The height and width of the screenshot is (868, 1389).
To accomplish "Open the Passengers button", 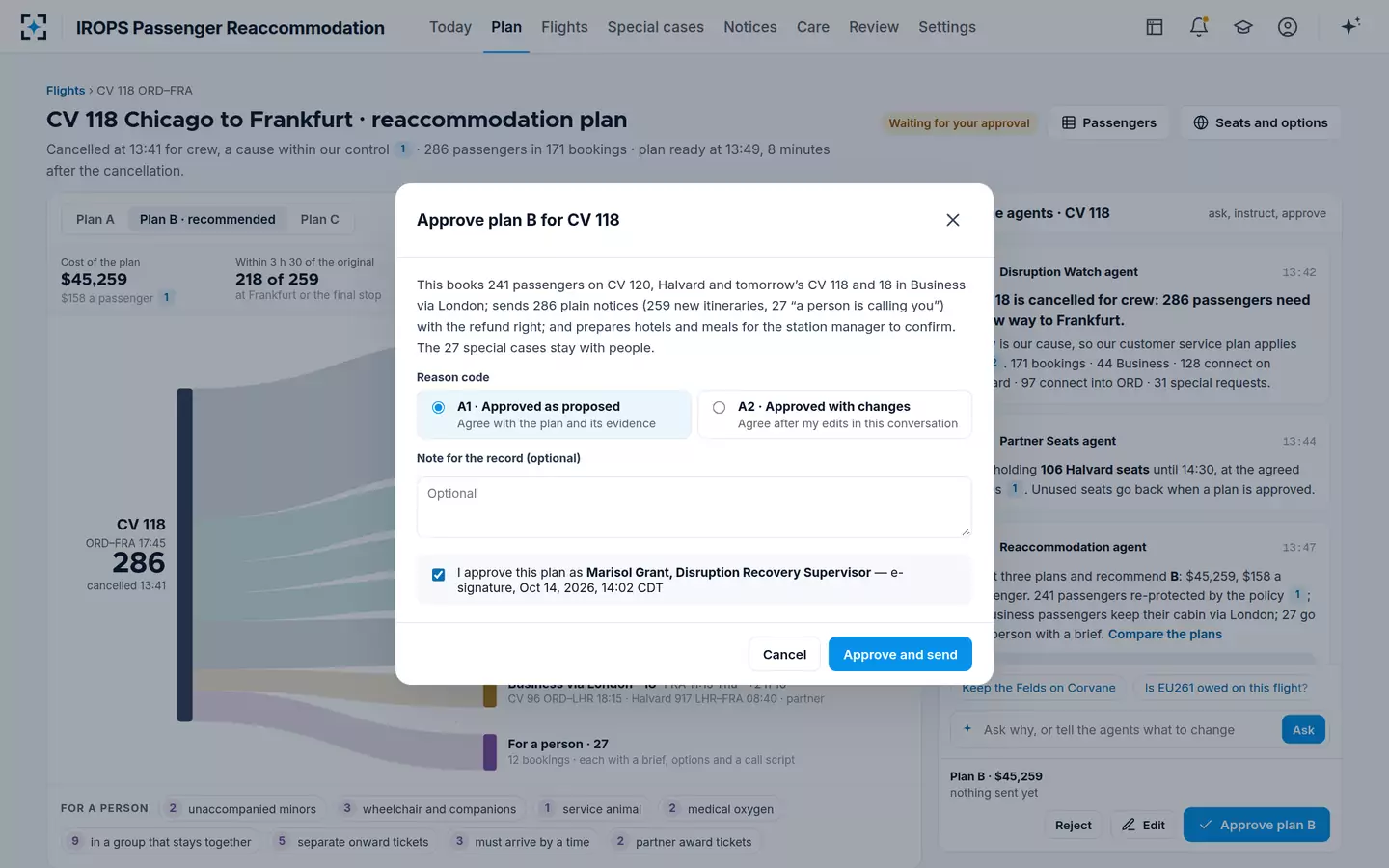I will (x=1109, y=122).
